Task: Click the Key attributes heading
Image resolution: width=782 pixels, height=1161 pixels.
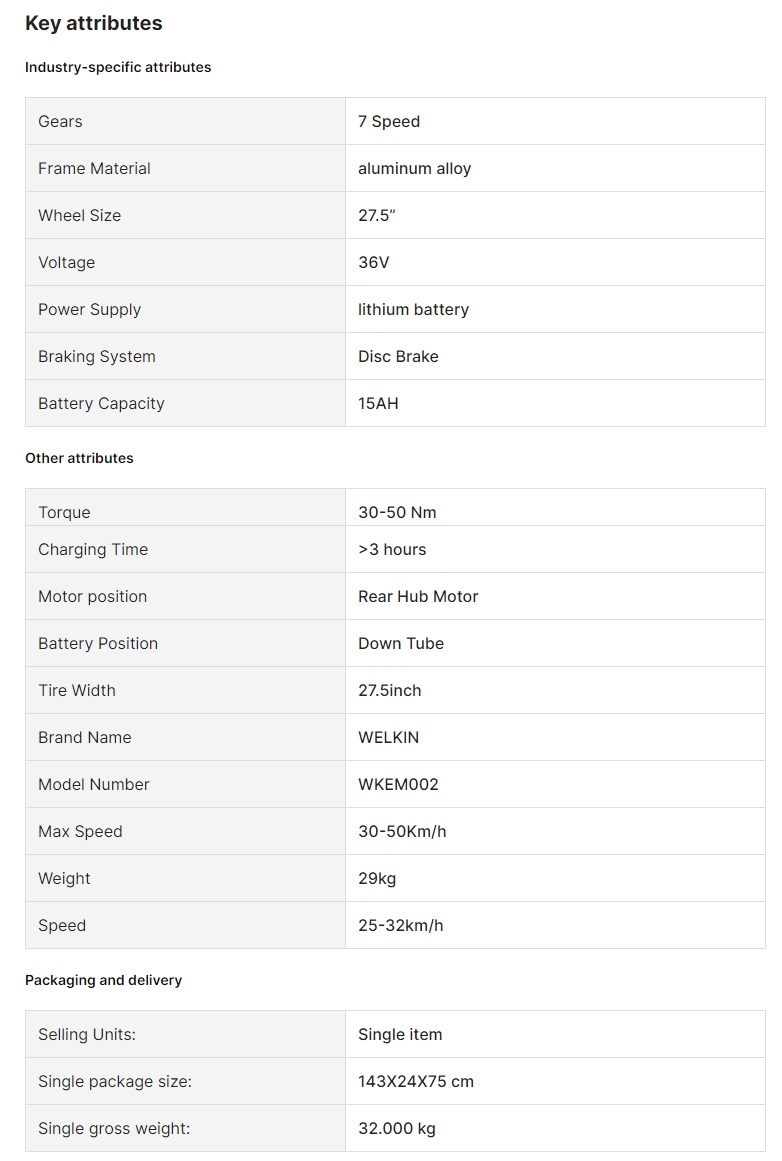Action: click(93, 23)
